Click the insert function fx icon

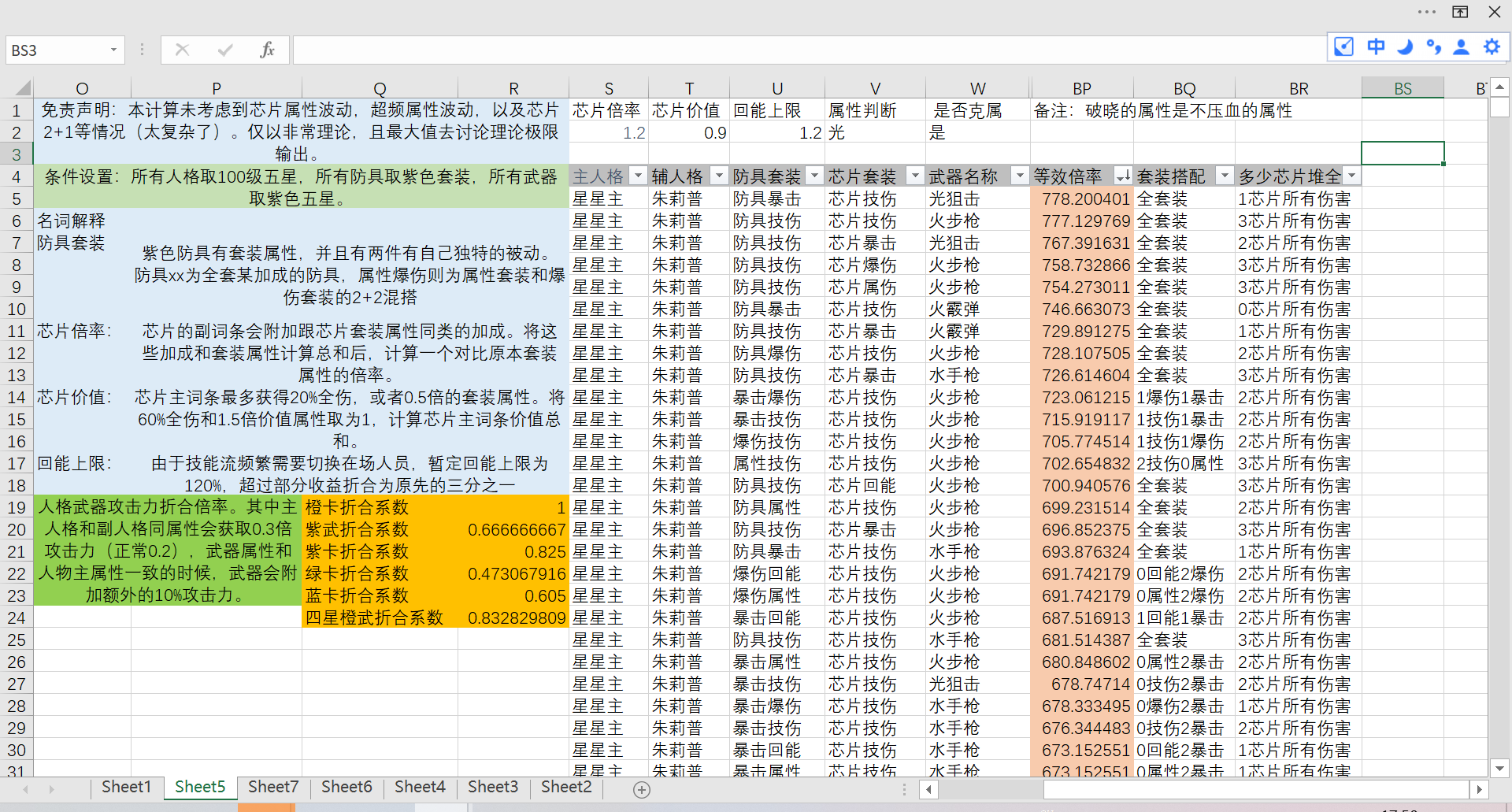tap(267, 50)
